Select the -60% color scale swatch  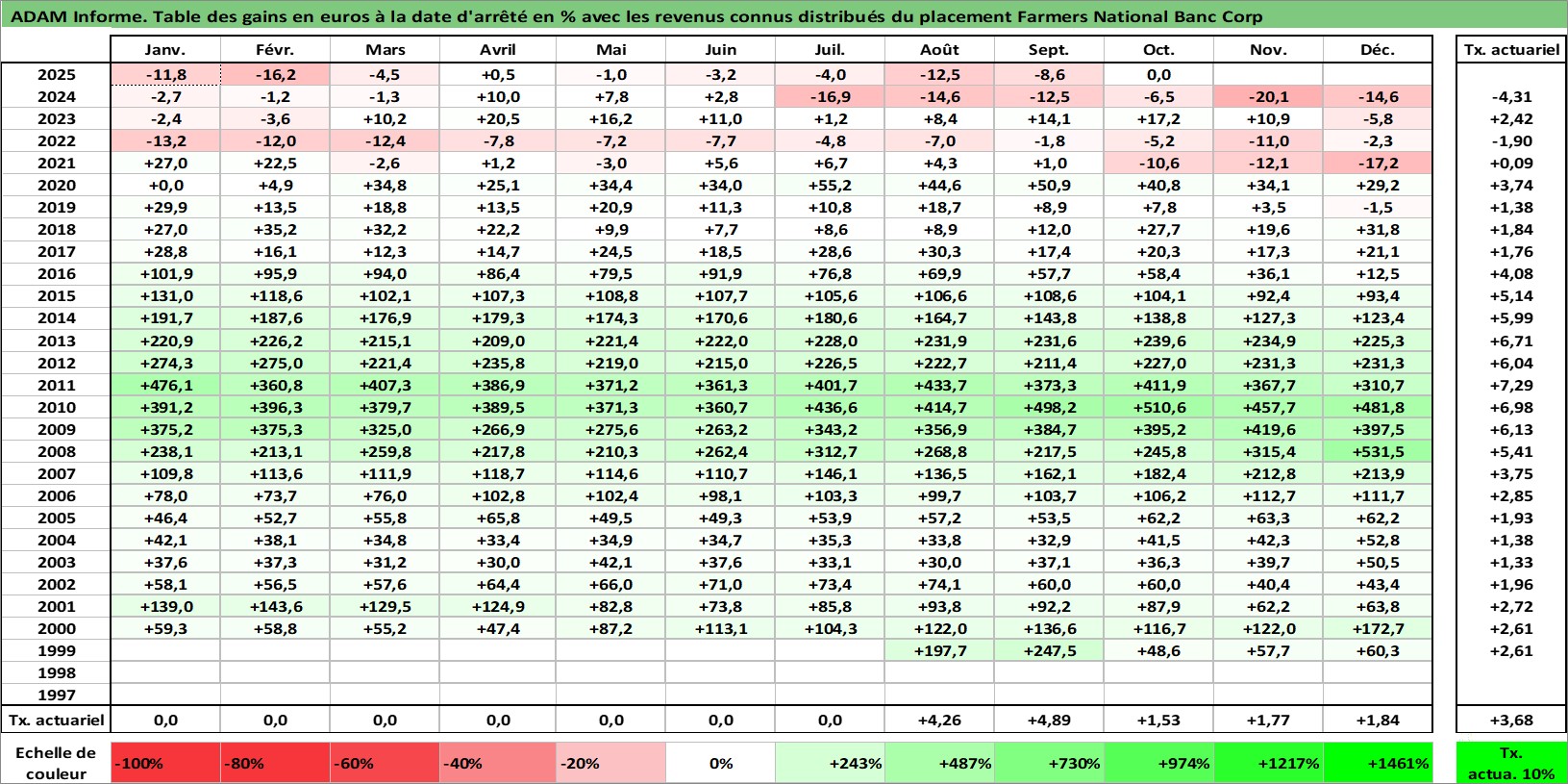(x=385, y=763)
